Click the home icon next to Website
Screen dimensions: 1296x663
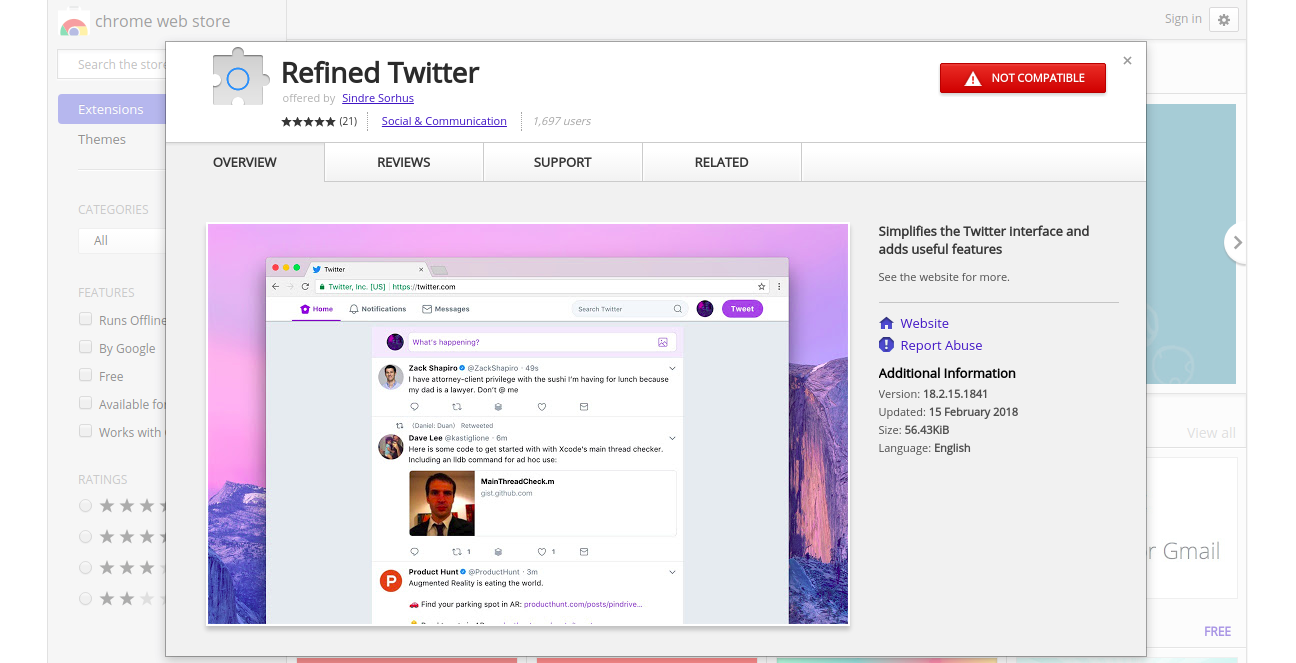click(x=886, y=323)
